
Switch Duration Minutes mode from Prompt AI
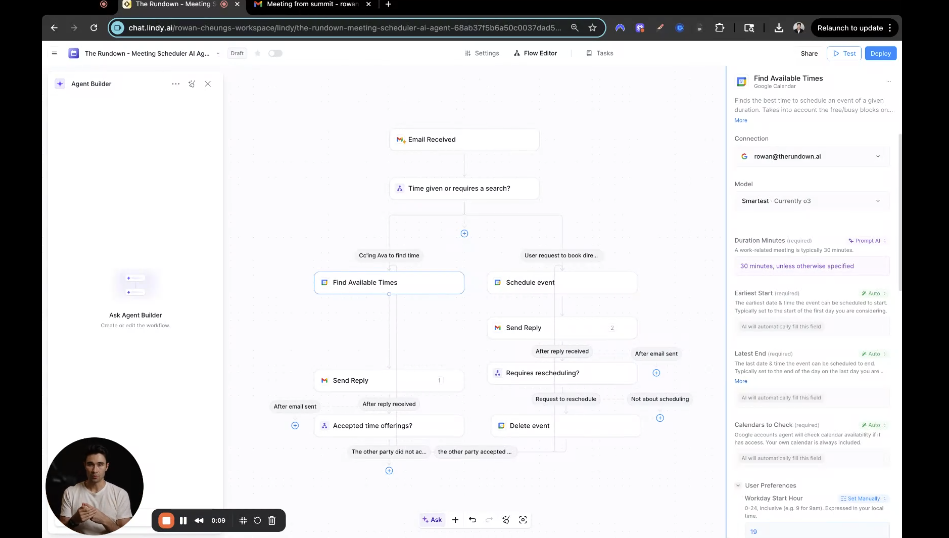tap(867, 241)
